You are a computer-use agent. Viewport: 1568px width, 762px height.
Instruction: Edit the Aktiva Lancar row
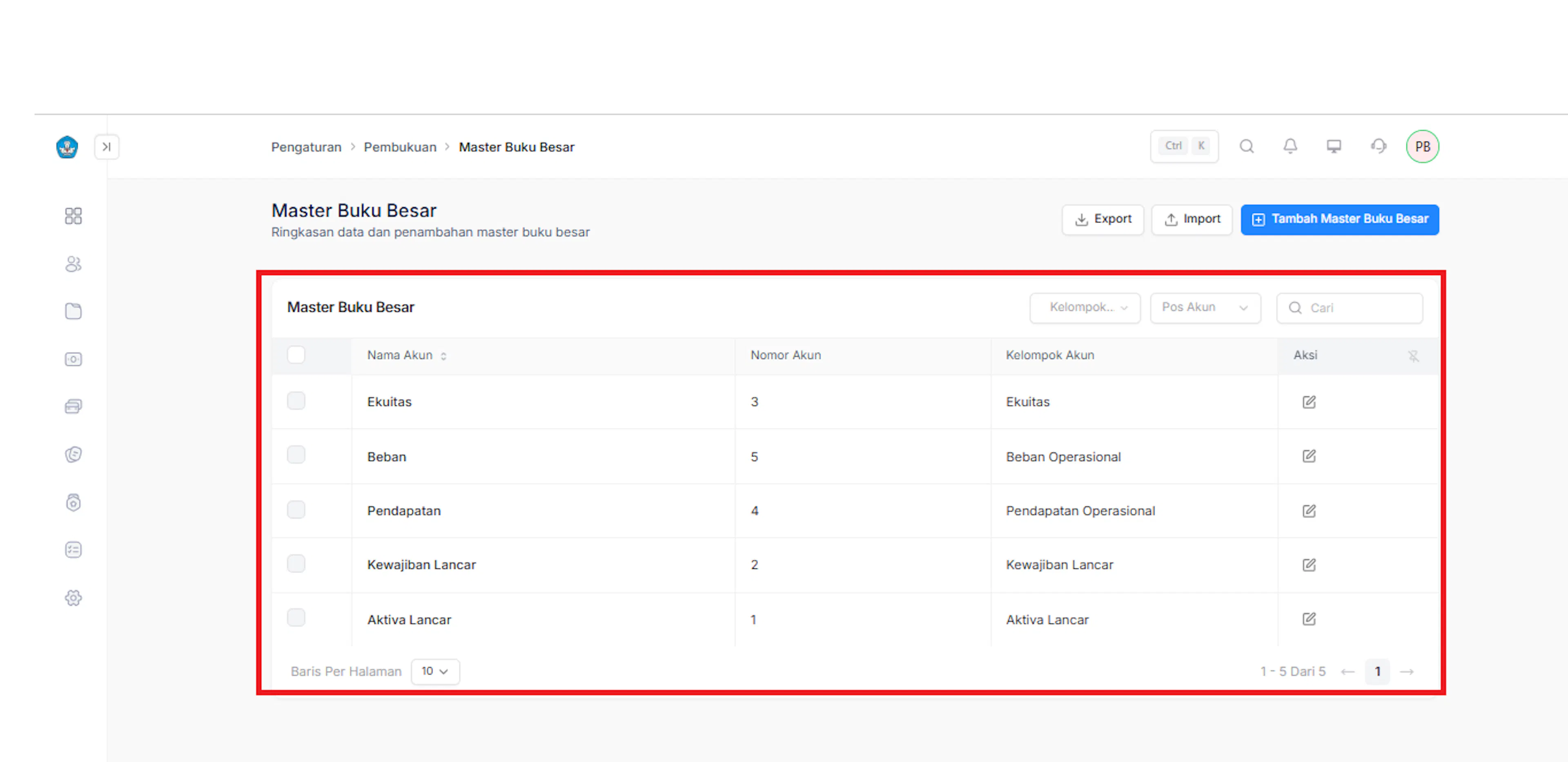[x=1309, y=619]
